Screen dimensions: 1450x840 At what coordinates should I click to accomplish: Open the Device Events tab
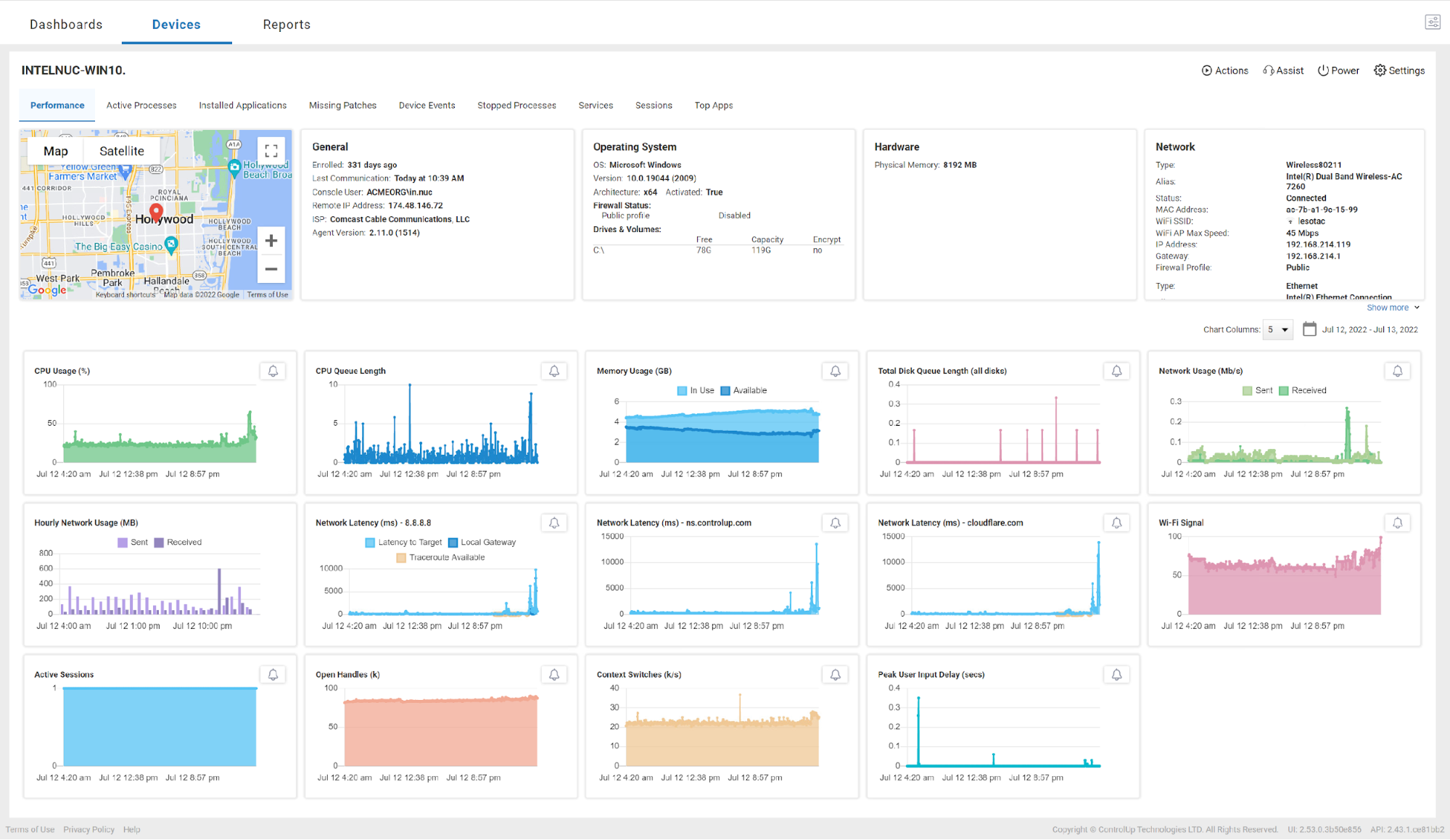(427, 105)
